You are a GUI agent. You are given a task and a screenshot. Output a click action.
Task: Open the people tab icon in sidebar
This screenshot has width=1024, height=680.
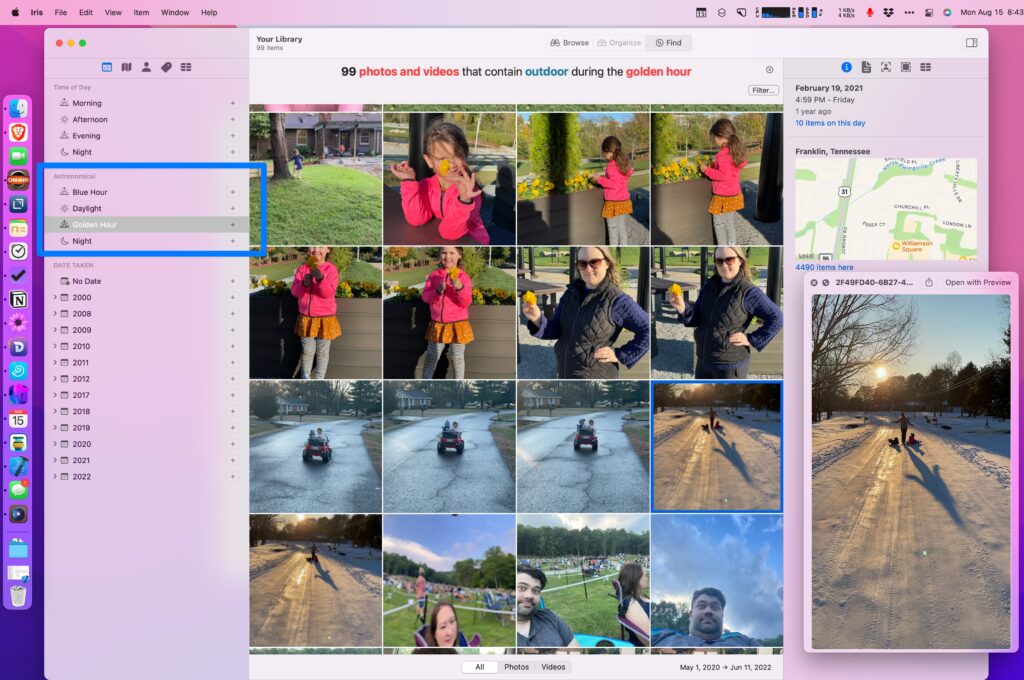coord(146,67)
